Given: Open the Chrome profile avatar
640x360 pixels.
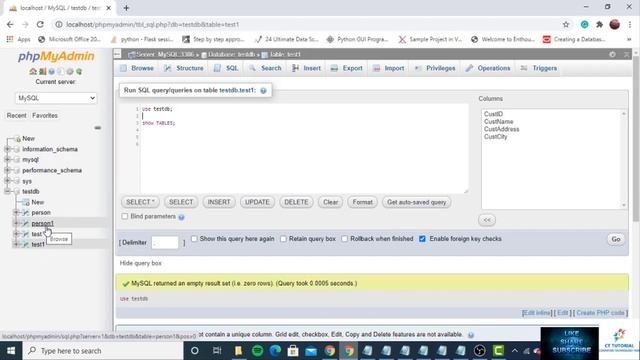Looking at the screenshot, I should [x=615, y=24].
